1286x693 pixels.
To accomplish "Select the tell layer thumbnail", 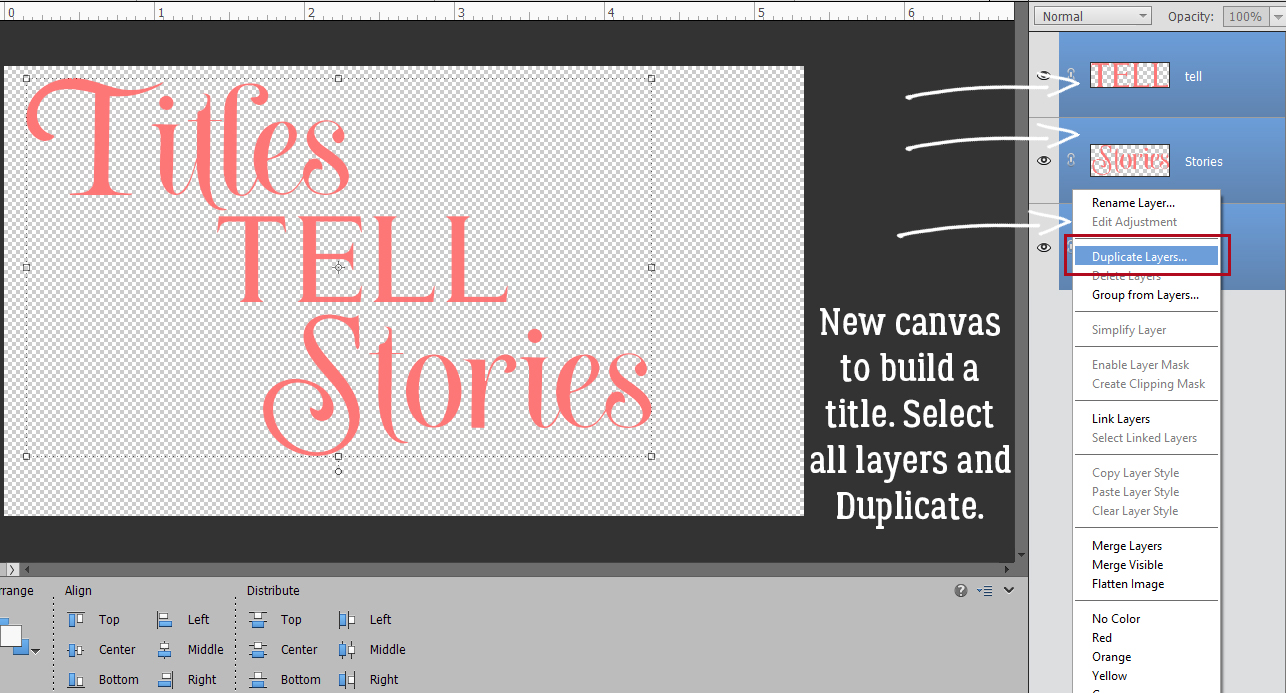I will coord(1129,75).
